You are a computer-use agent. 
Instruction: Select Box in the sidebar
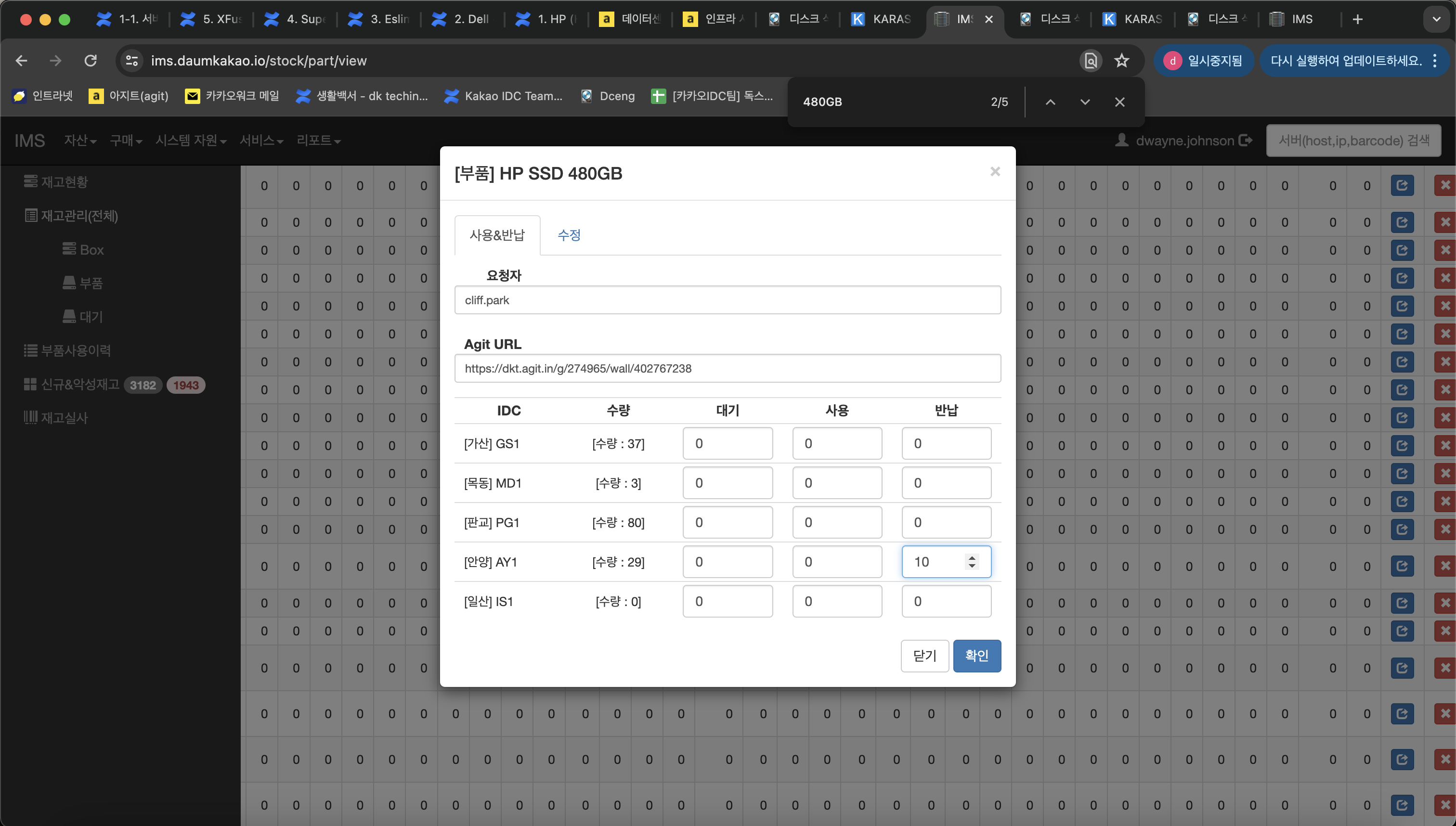(x=83, y=250)
